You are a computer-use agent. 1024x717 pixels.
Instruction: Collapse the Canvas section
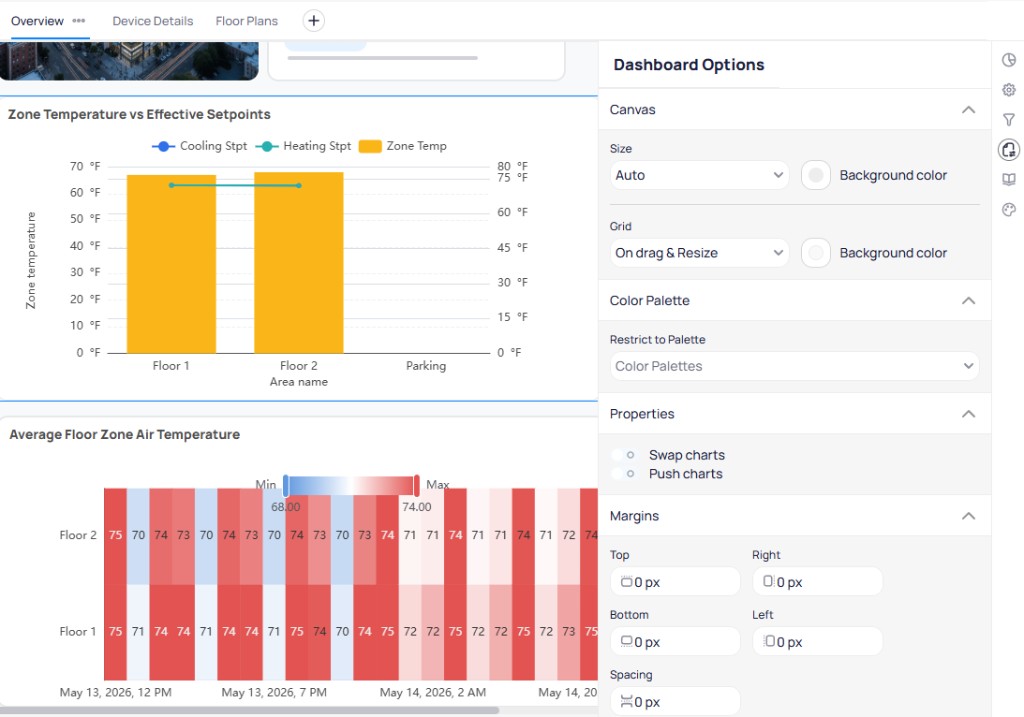(x=968, y=110)
